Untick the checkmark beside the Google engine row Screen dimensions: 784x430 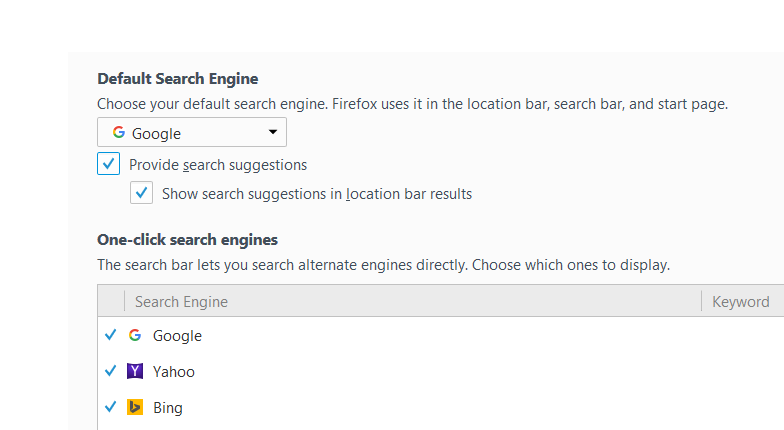[x=111, y=336]
